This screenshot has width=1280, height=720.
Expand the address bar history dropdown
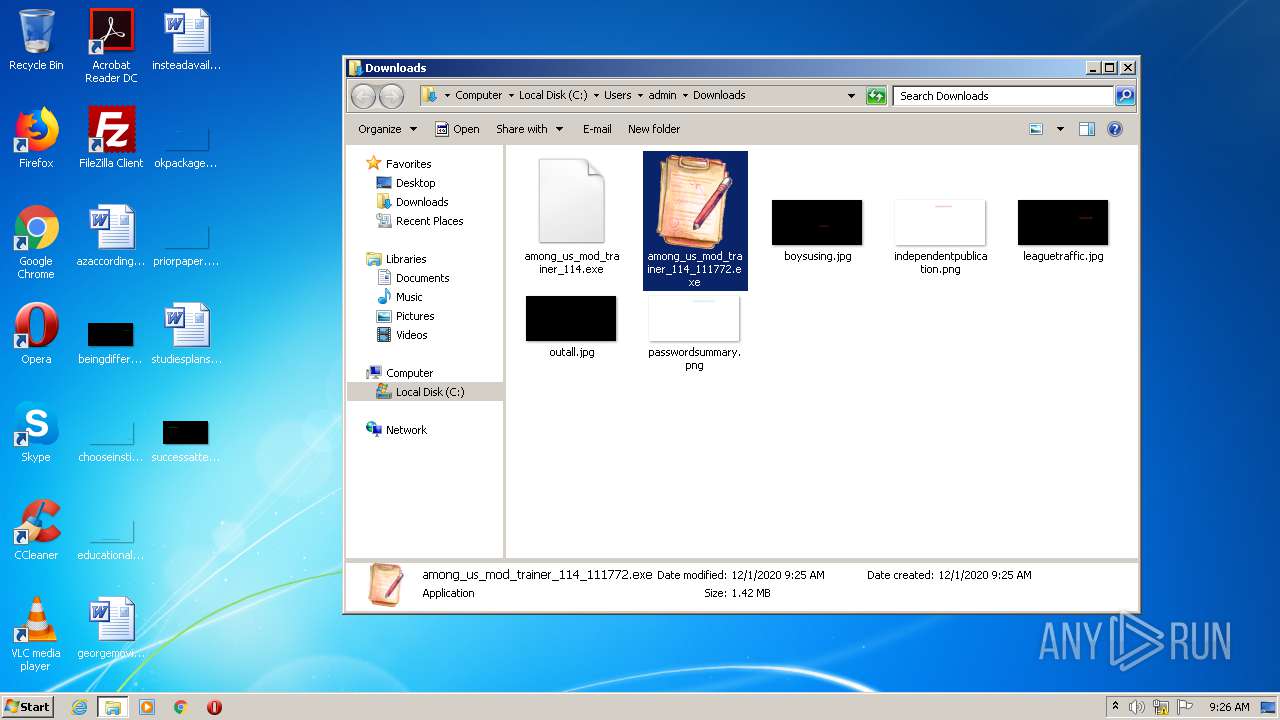[x=851, y=96]
